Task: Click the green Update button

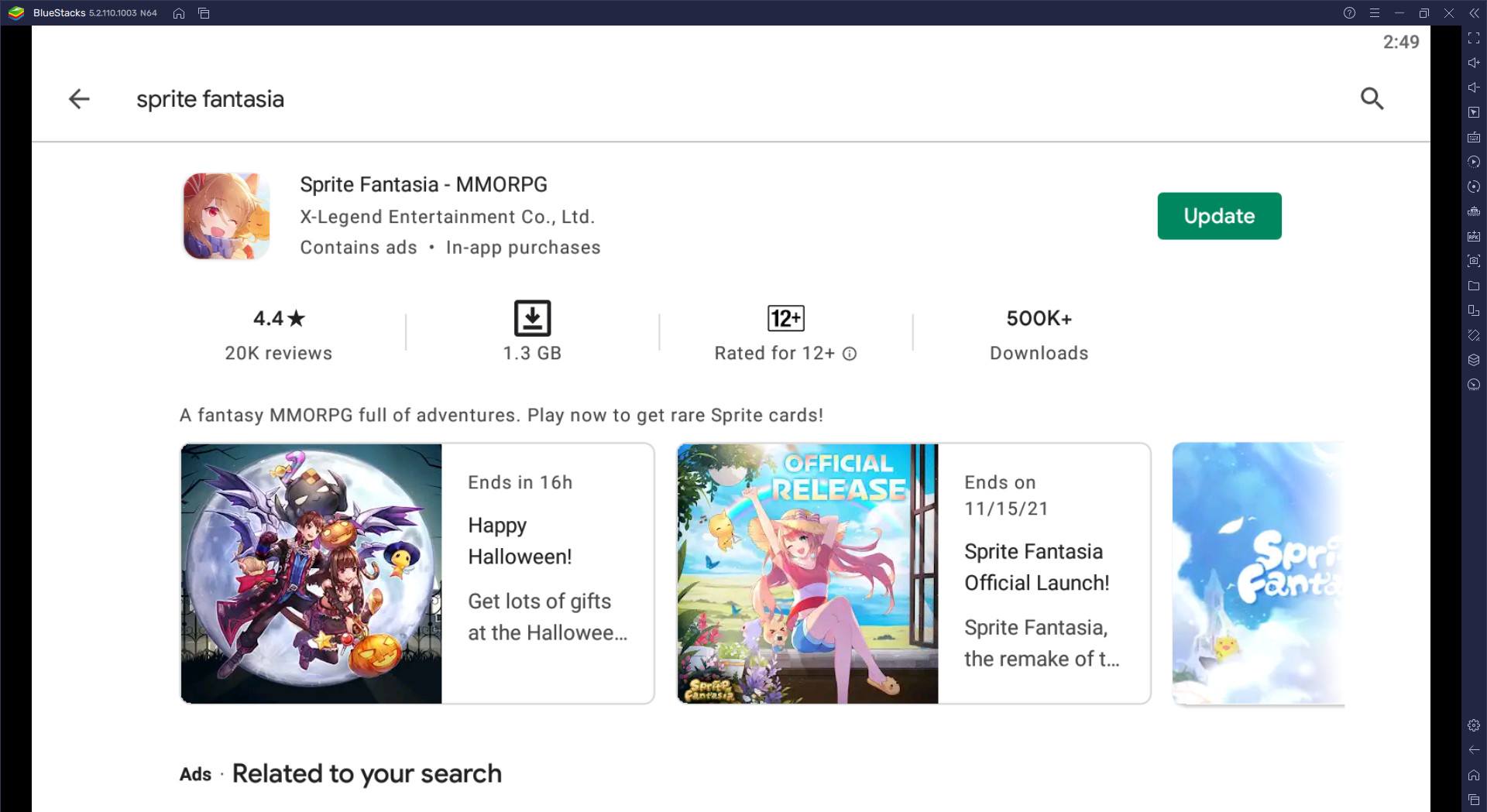Action: [1219, 216]
